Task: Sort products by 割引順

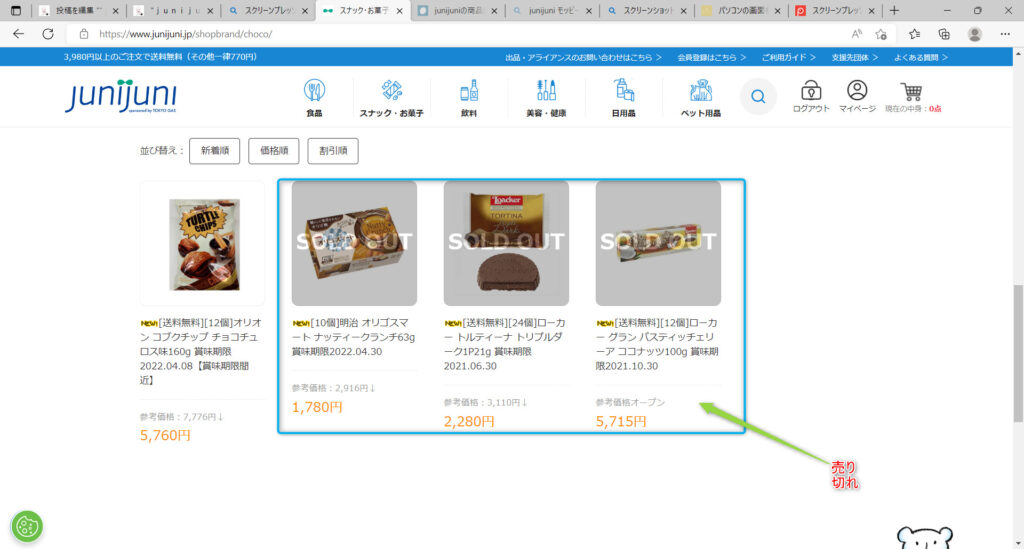Action: point(333,151)
